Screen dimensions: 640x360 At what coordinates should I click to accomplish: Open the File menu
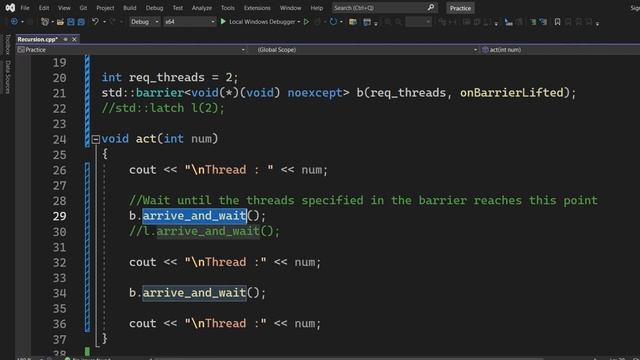pyautogui.click(x=25, y=8)
